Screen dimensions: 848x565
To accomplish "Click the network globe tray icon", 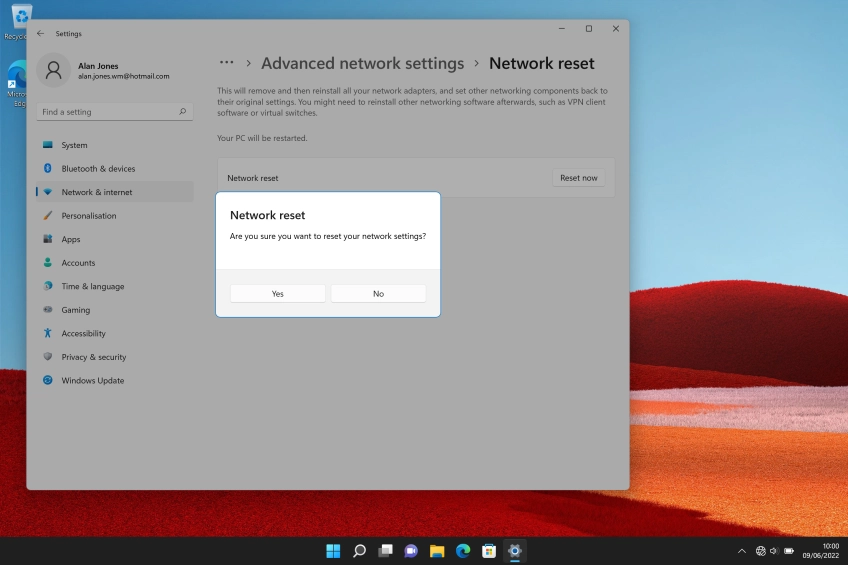I will coord(760,551).
